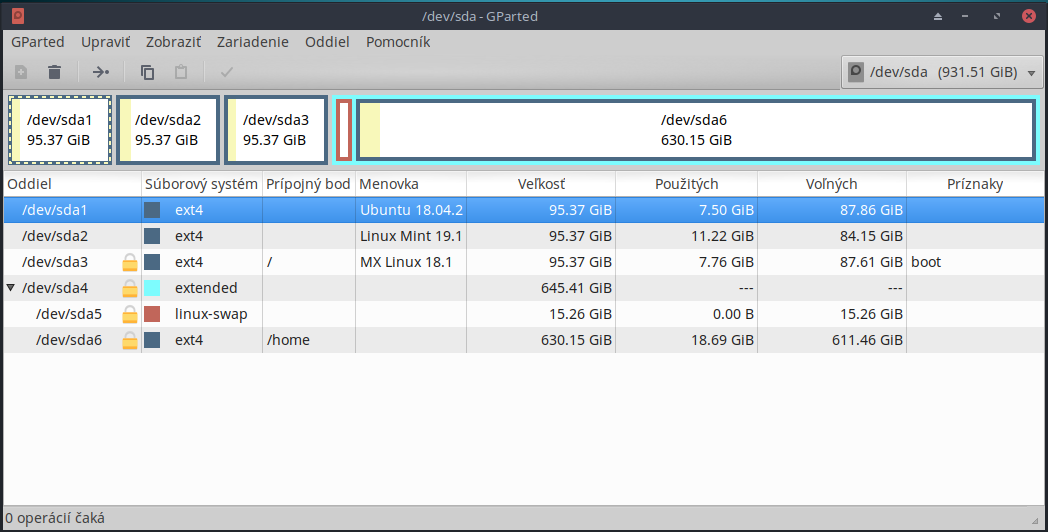Select the /dev/sda2 block in disk map
Image resolution: width=1048 pixels, height=532 pixels.
[168, 130]
